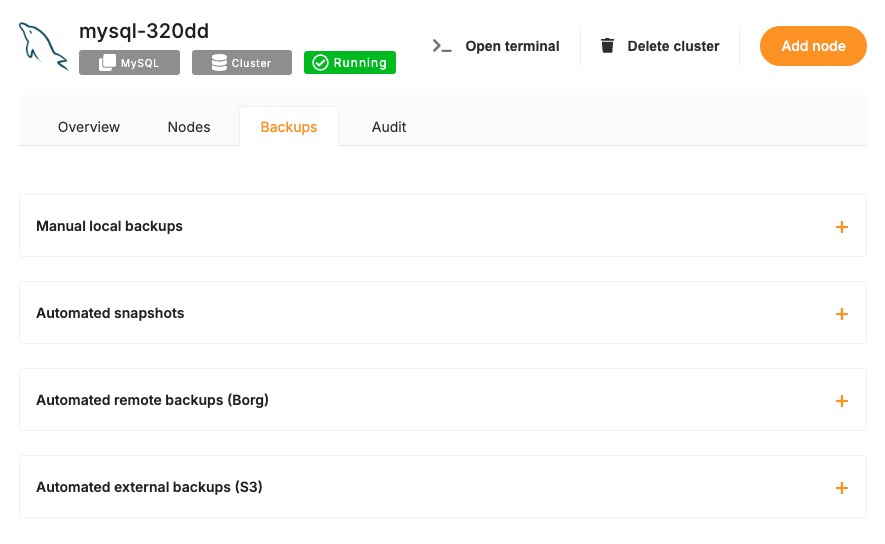Click the Automated remote backups (Borg) title
Image resolution: width=885 pixels, height=544 pixels.
152,400
